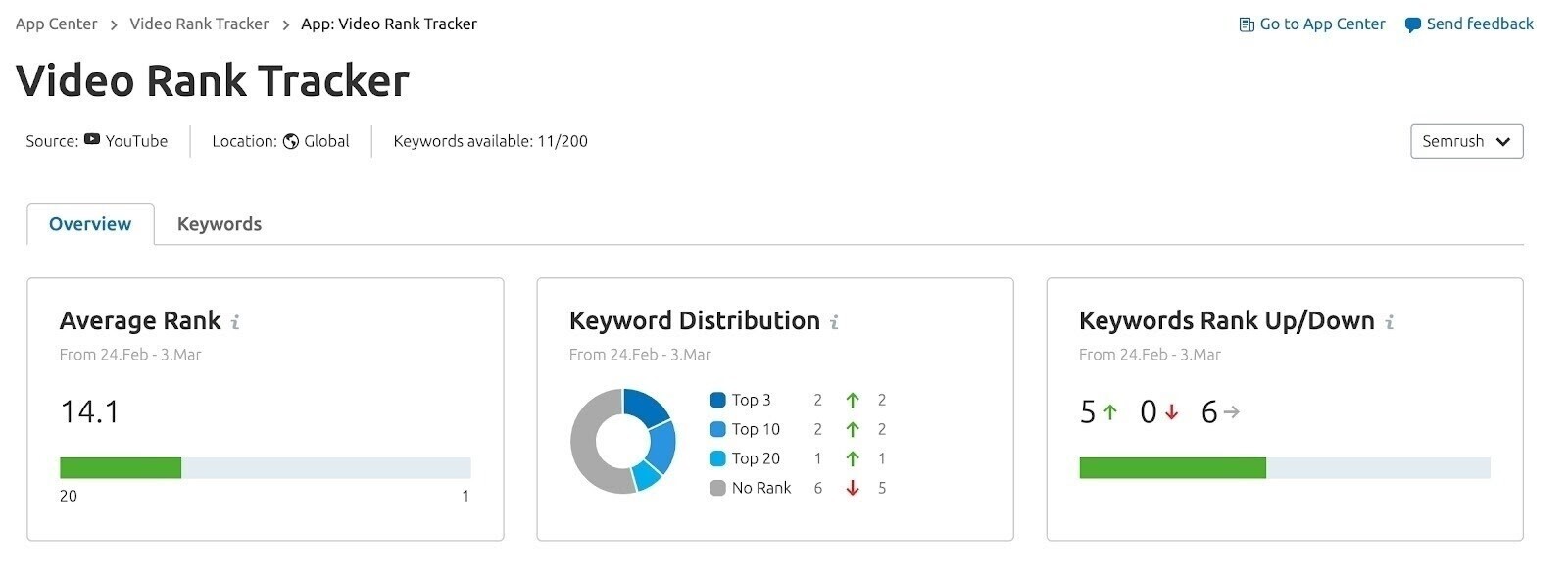The height and width of the screenshot is (576, 1568).
Task: Select the Overview tab
Action: coord(89,223)
